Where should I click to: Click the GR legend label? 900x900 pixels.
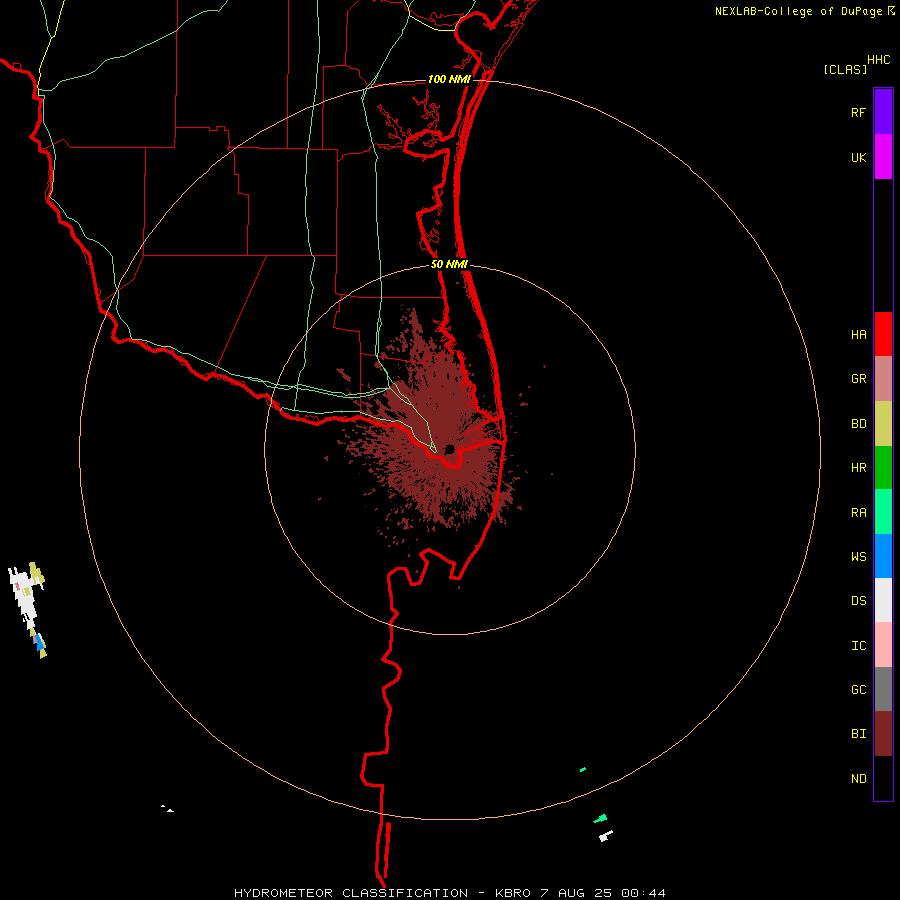click(858, 379)
